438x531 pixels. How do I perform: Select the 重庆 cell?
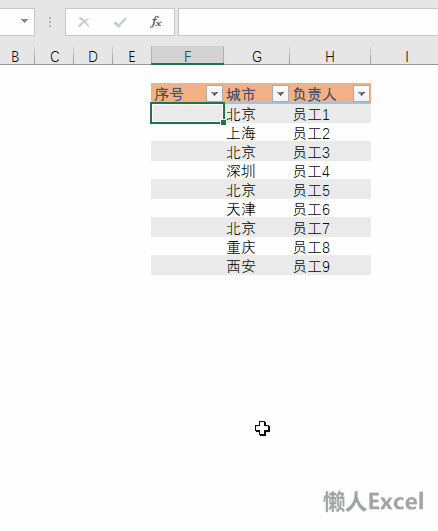(x=257, y=246)
